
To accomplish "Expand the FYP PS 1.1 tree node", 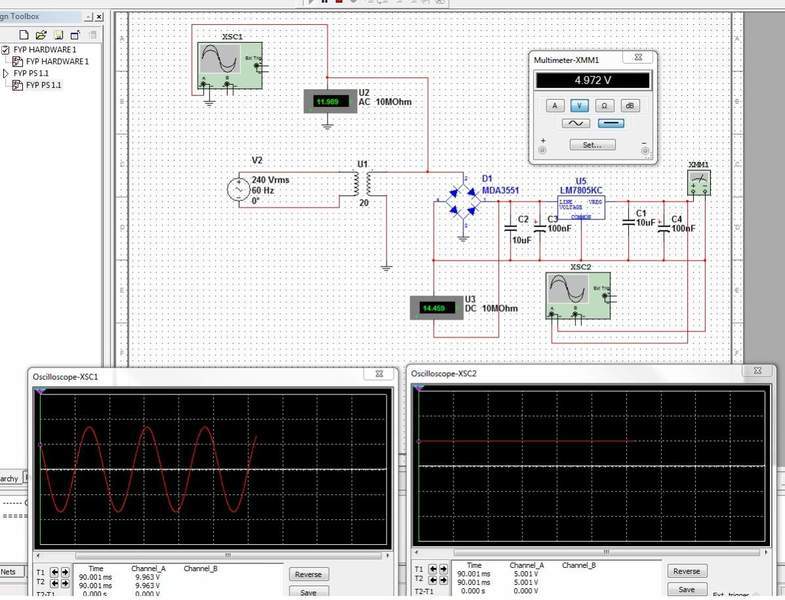I will point(6,73).
